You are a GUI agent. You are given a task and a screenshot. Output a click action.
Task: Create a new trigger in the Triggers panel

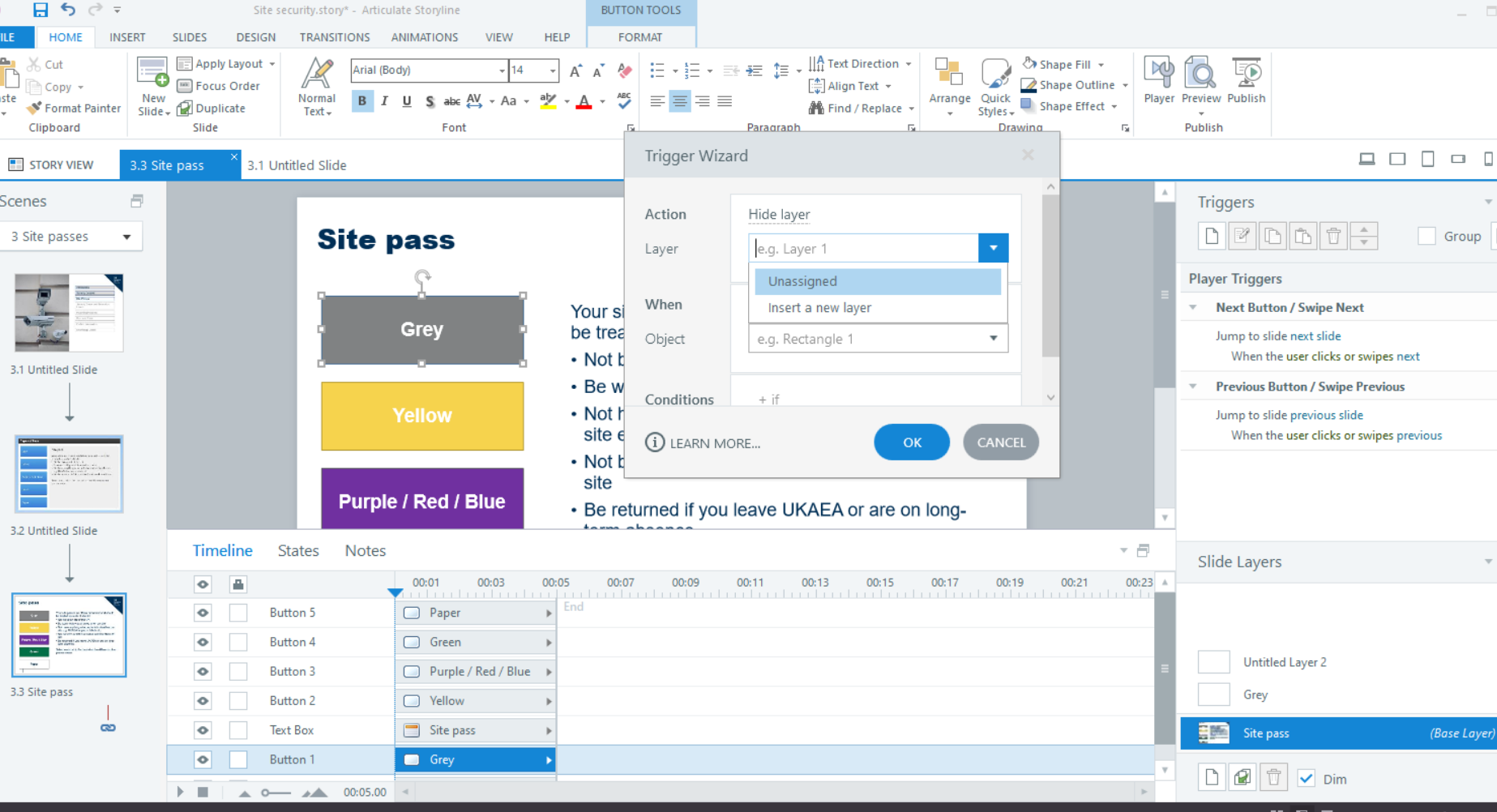(x=1212, y=236)
